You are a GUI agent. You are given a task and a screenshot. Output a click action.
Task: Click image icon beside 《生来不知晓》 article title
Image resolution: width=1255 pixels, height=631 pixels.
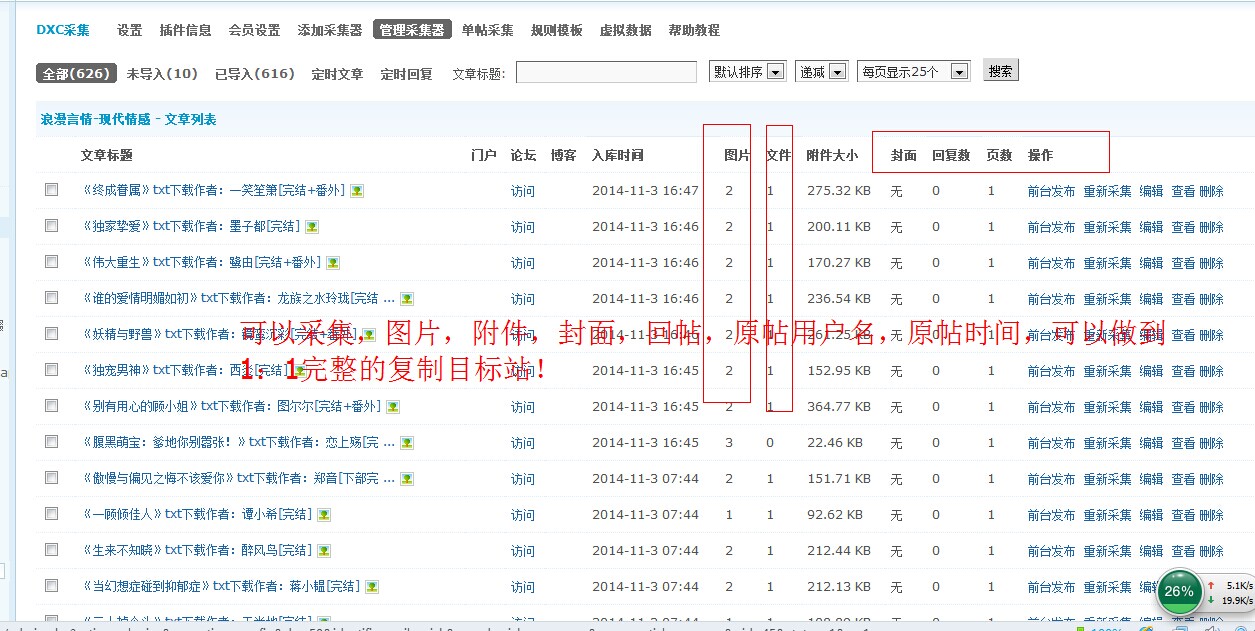click(324, 551)
